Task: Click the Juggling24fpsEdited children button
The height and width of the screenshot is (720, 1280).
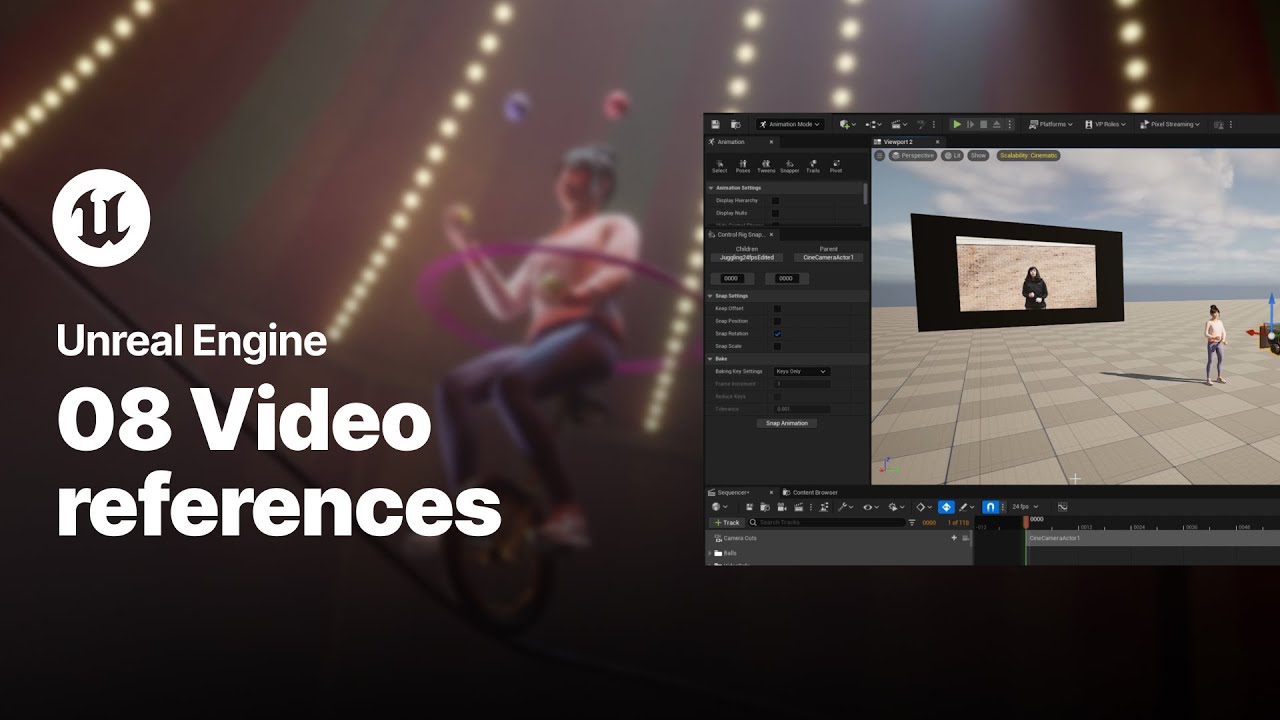Action: click(747, 257)
